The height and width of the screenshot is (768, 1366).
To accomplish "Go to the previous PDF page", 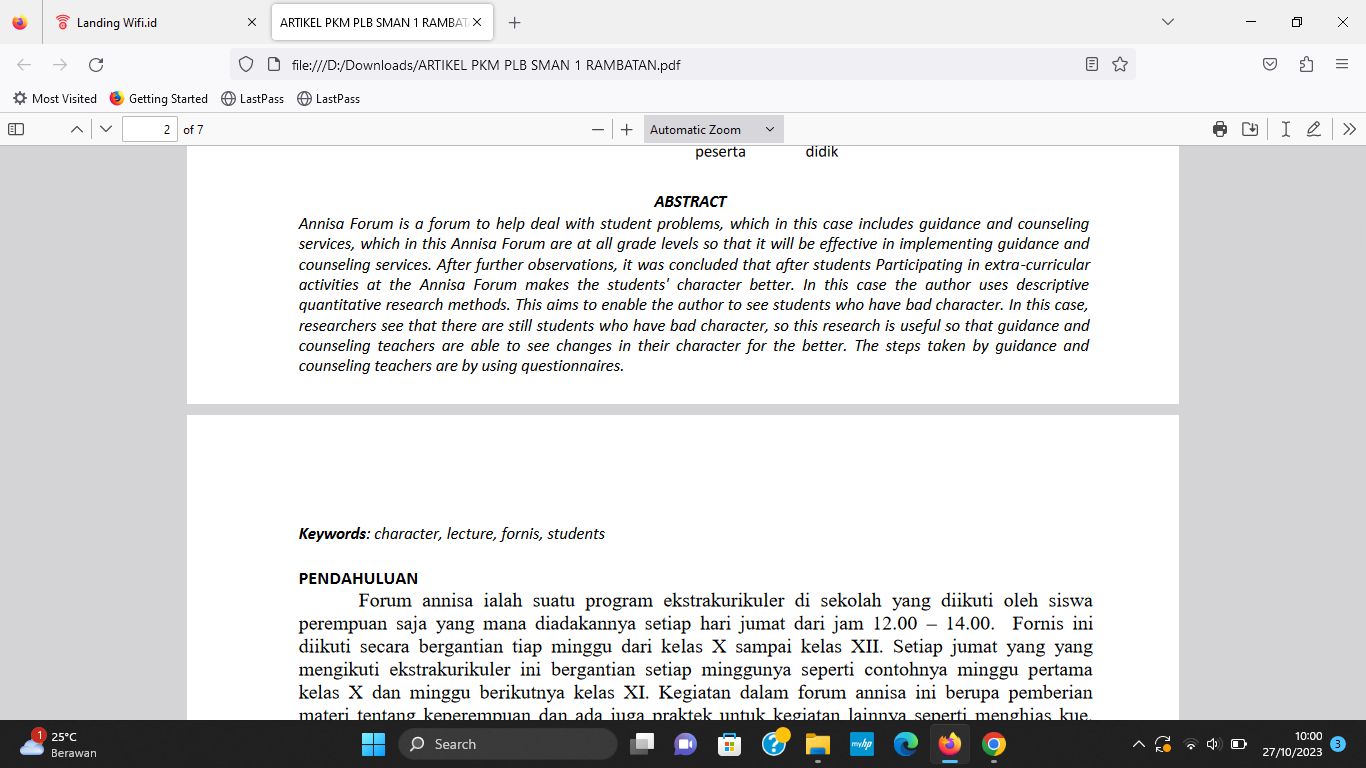I will click(76, 129).
